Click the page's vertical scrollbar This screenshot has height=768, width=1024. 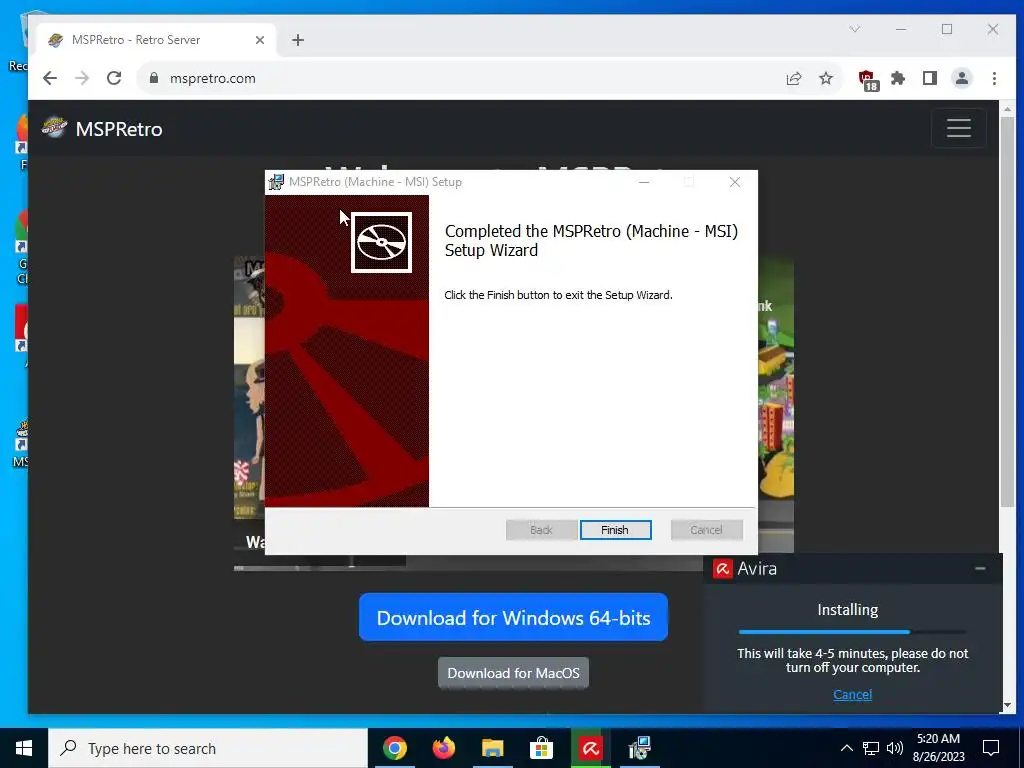pos(1007,313)
